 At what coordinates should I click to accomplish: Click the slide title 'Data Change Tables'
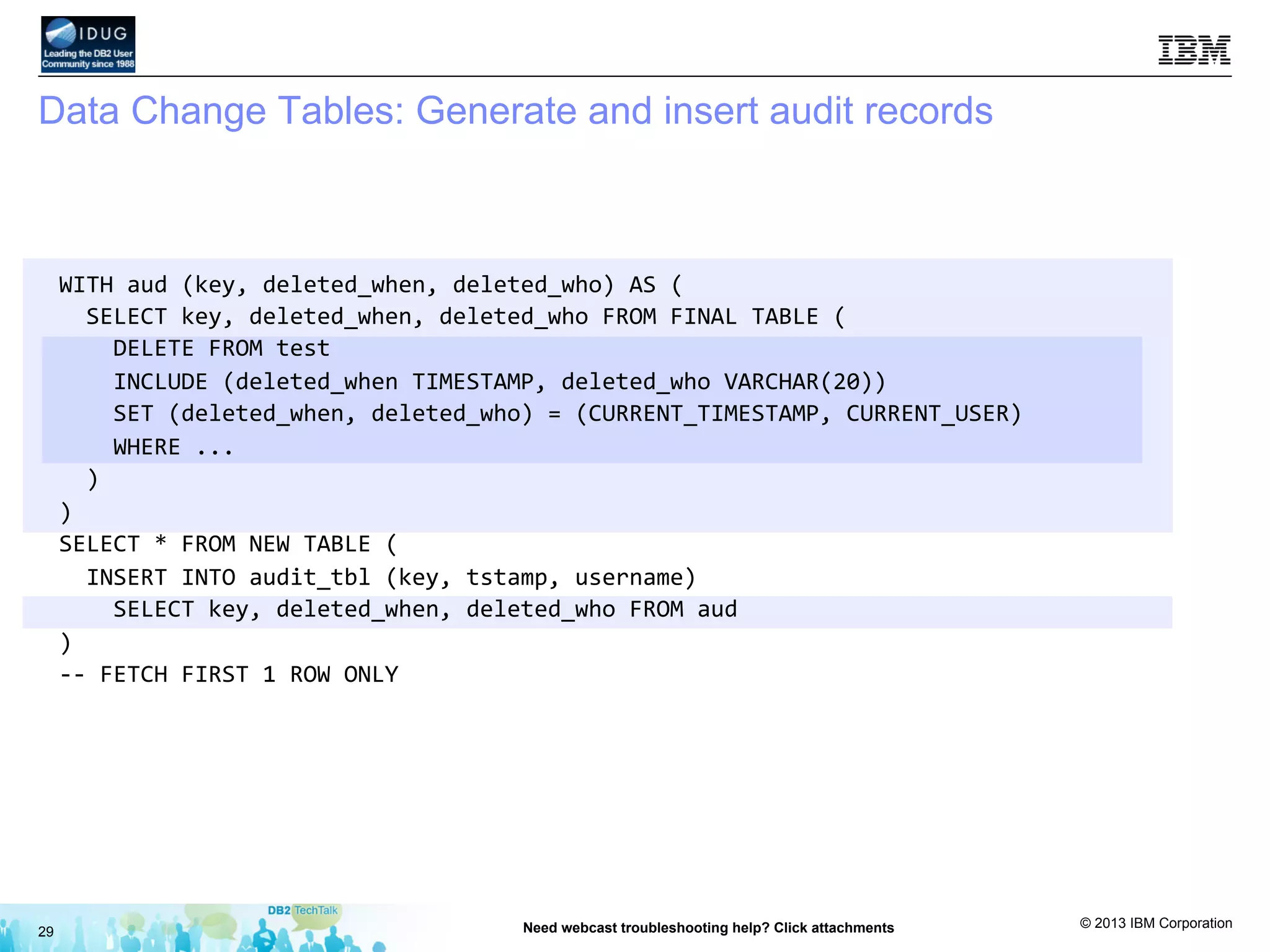pyautogui.click(x=515, y=111)
